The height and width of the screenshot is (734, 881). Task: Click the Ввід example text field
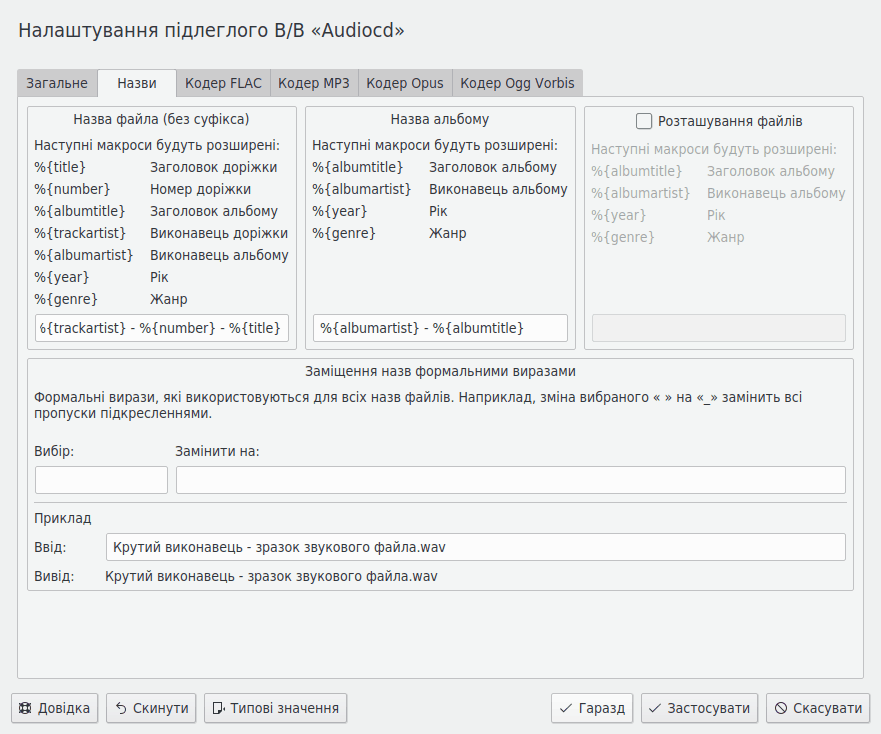475,546
